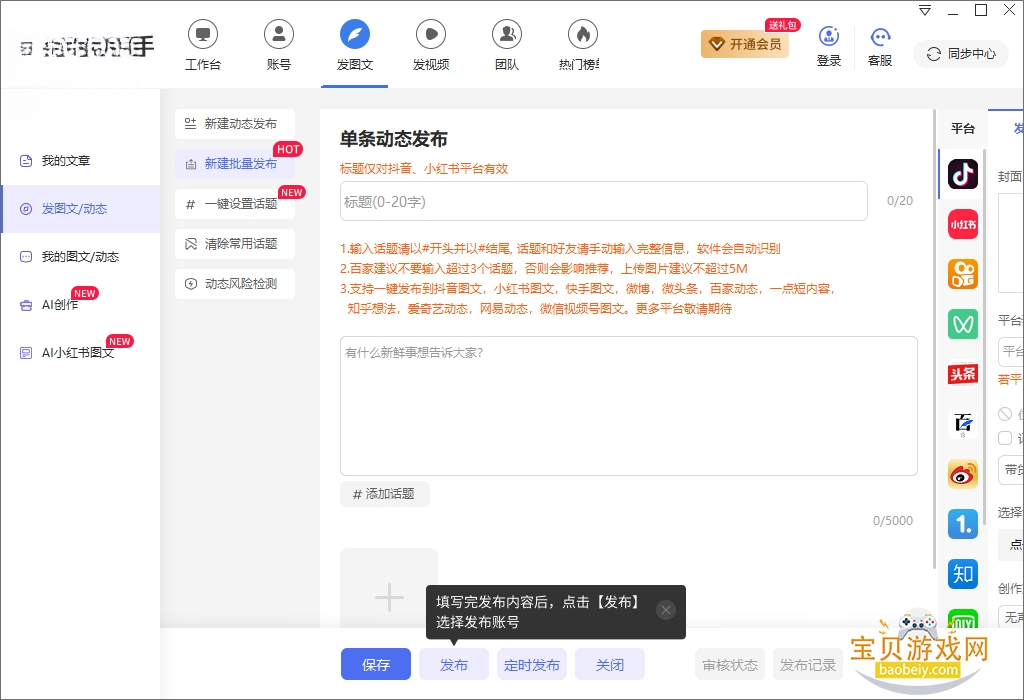This screenshot has width=1024, height=700.
Task: Choose the Baijiahao 百 platform icon
Action: (963, 424)
